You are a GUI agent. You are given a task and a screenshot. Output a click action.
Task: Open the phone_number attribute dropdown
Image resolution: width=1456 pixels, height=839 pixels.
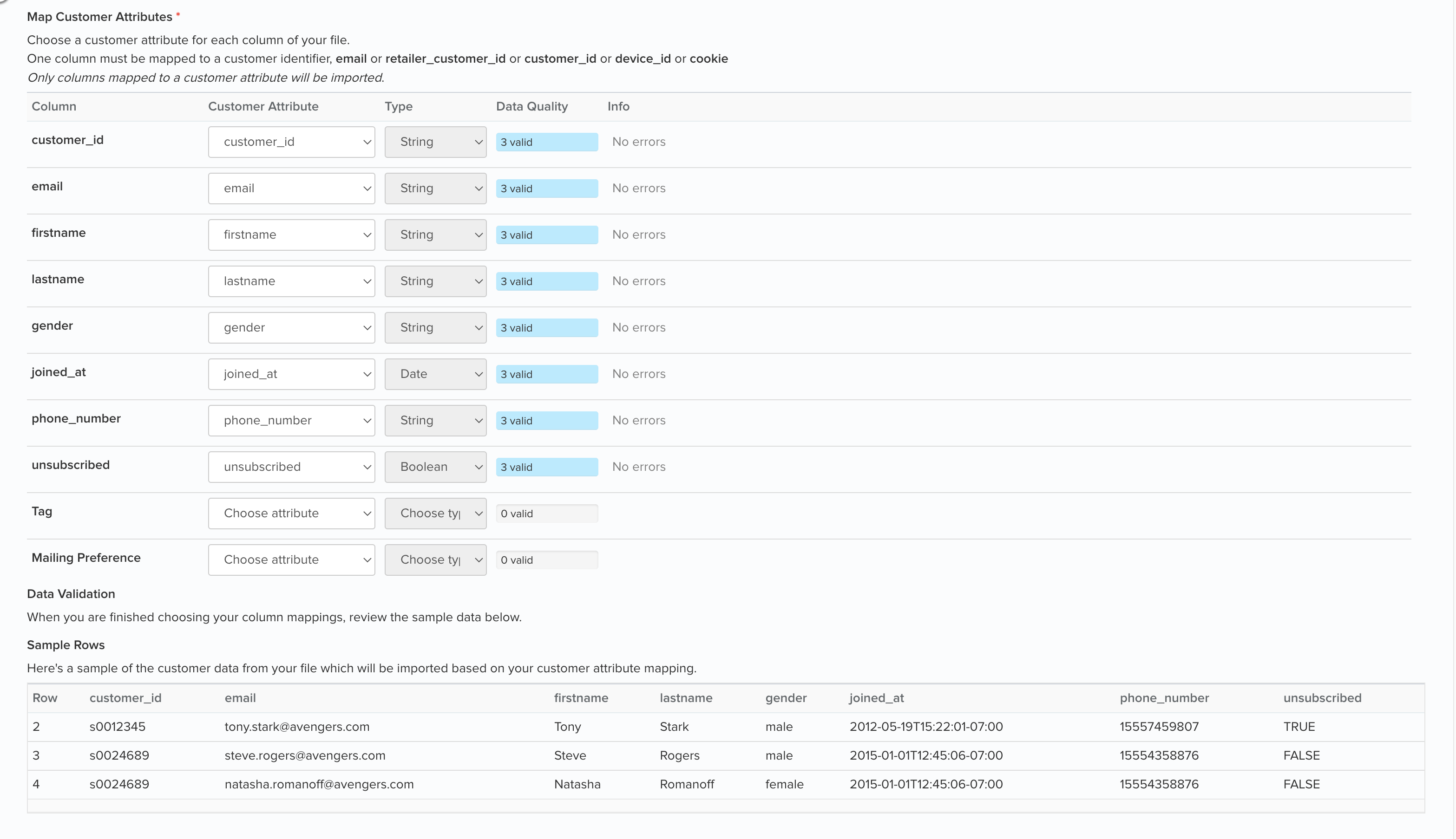[292, 420]
